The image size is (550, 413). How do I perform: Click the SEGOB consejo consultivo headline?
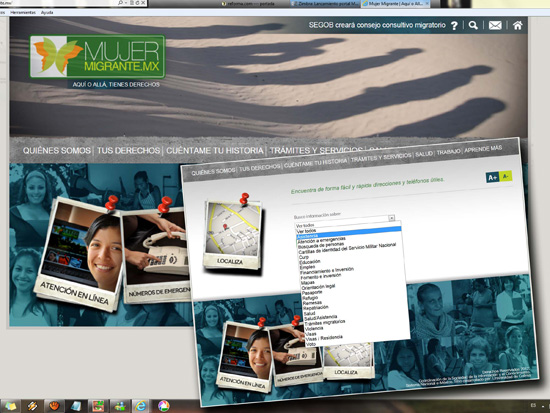(x=377, y=25)
